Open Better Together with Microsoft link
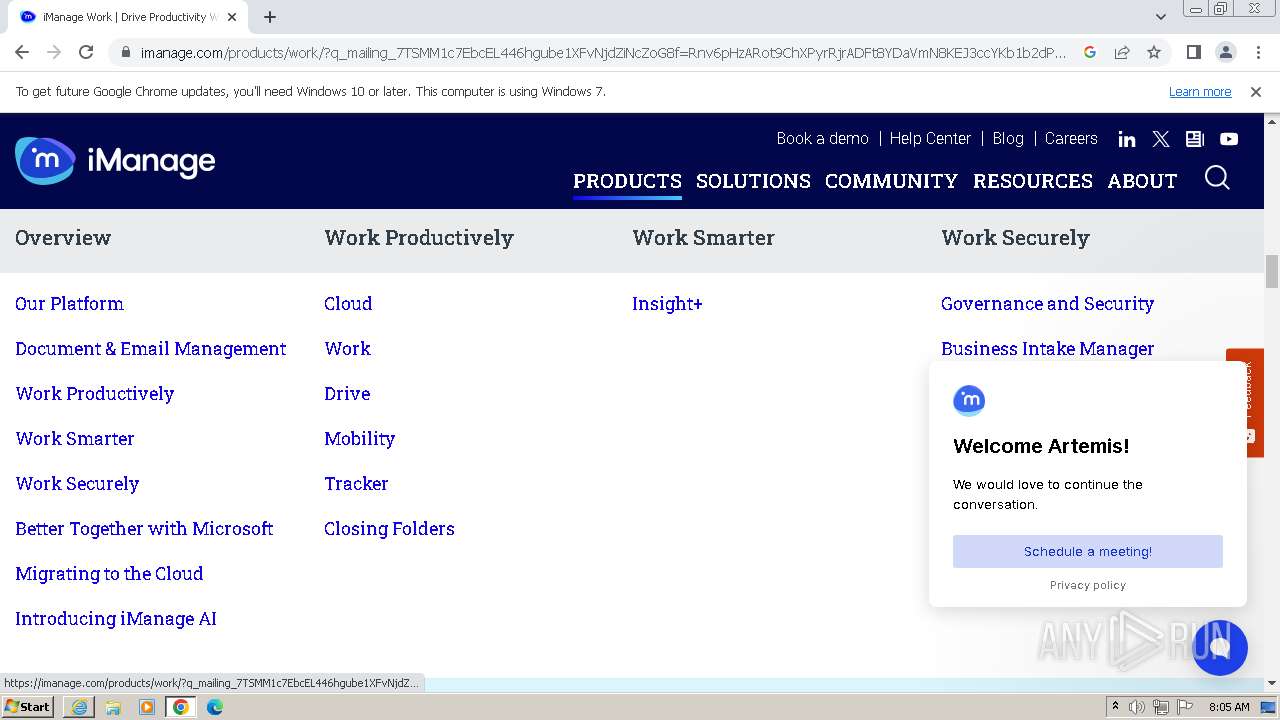Image resolution: width=1280 pixels, height=720 pixels. point(144,529)
